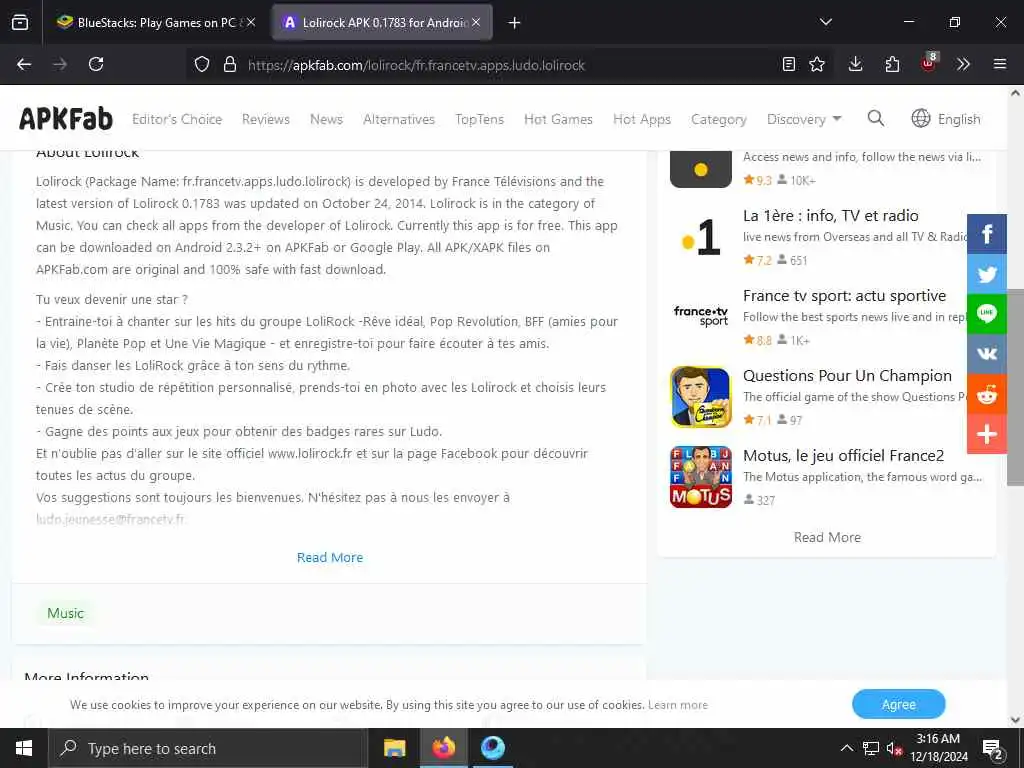Show hidden system tray icons
1024x768 pixels.
[846, 748]
